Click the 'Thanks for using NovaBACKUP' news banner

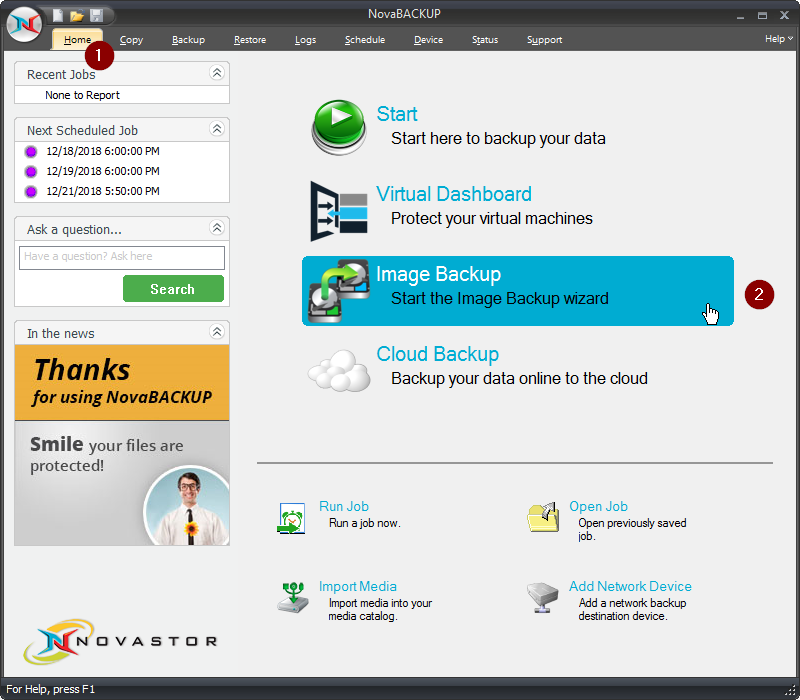[x=122, y=383]
